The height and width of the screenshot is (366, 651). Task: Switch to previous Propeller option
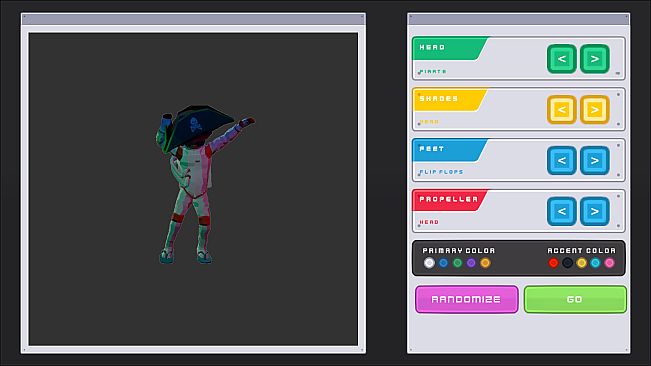[x=561, y=211]
